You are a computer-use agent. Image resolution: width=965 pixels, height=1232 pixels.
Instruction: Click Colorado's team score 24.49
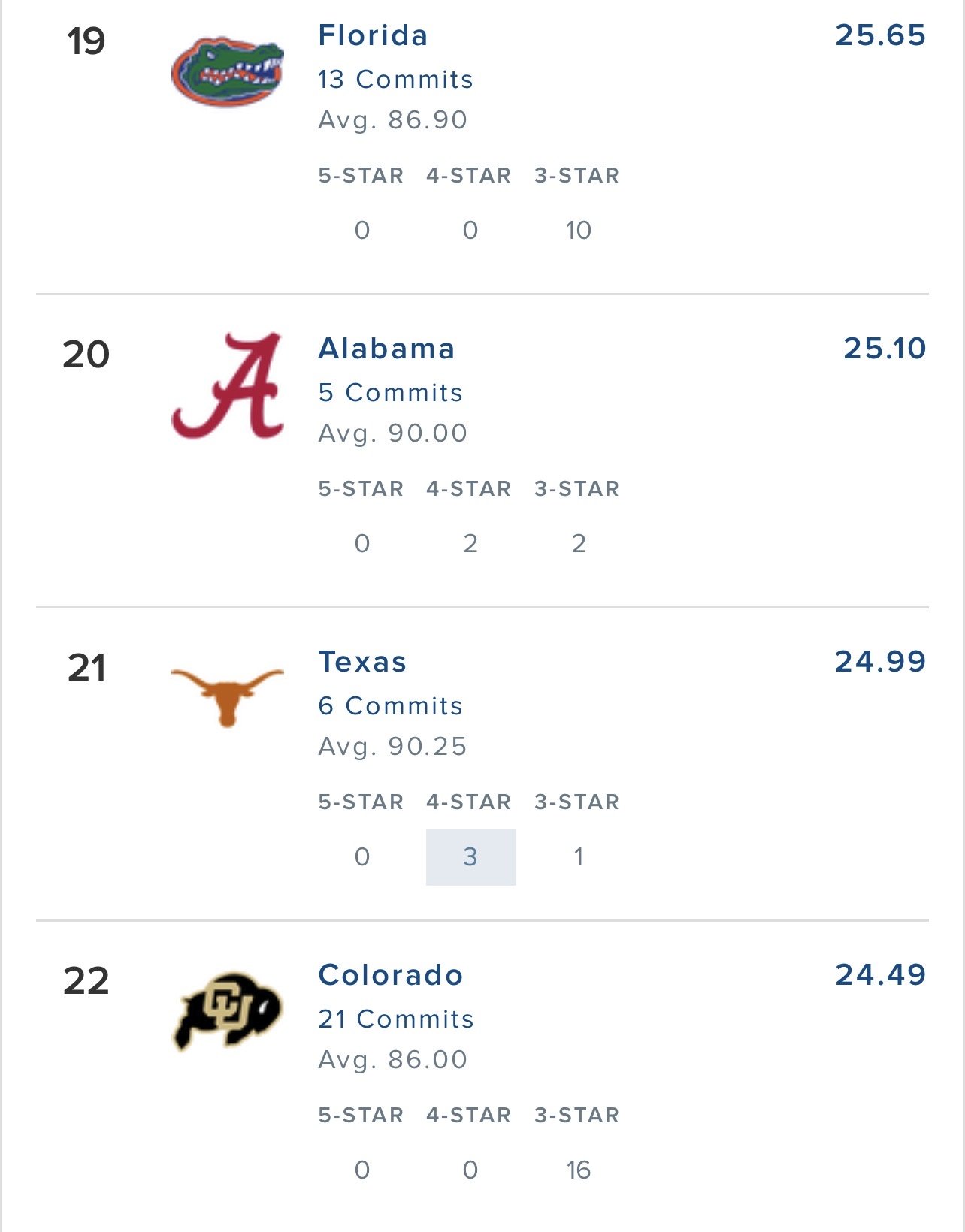(x=880, y=975)
